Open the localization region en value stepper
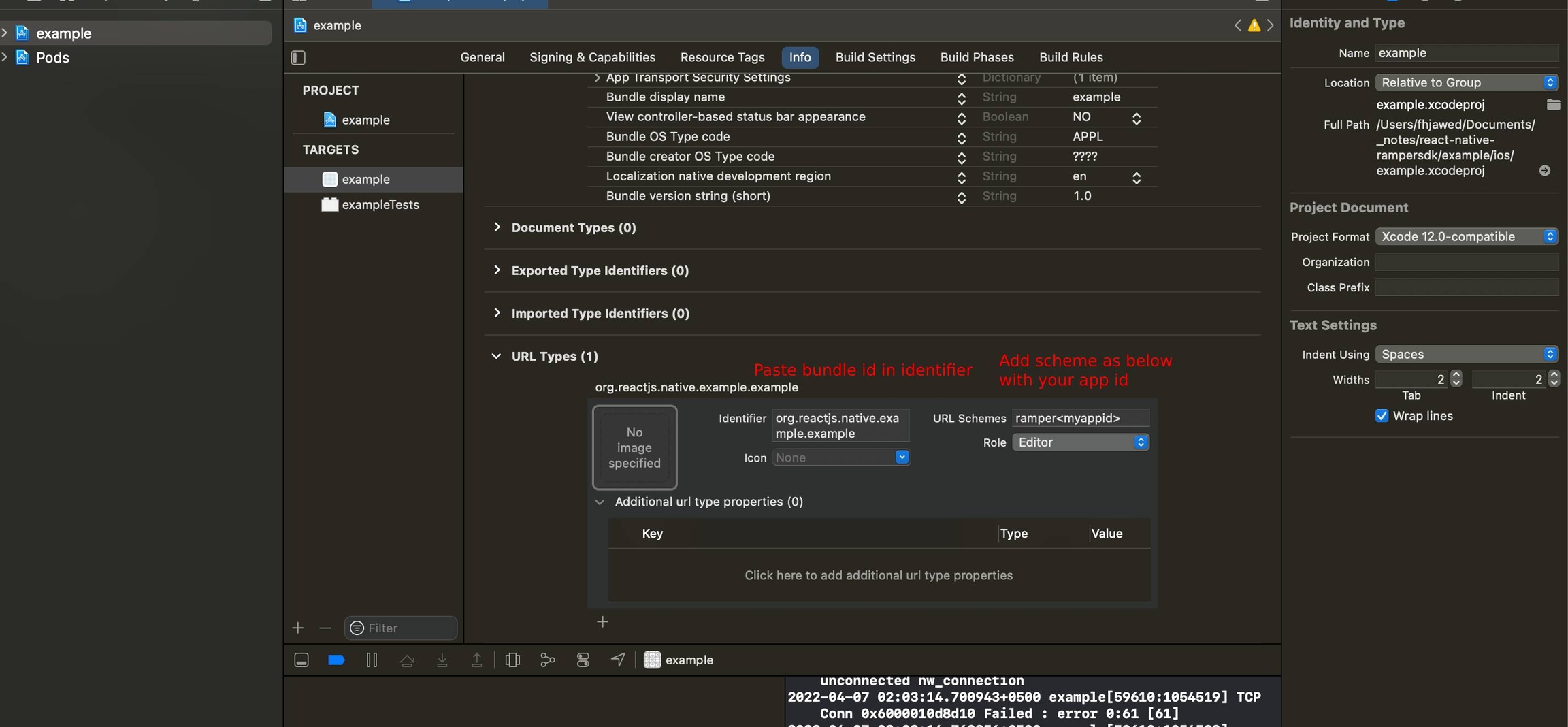1568x727 pixels. pyautogui.click(x=1136, y=177)
